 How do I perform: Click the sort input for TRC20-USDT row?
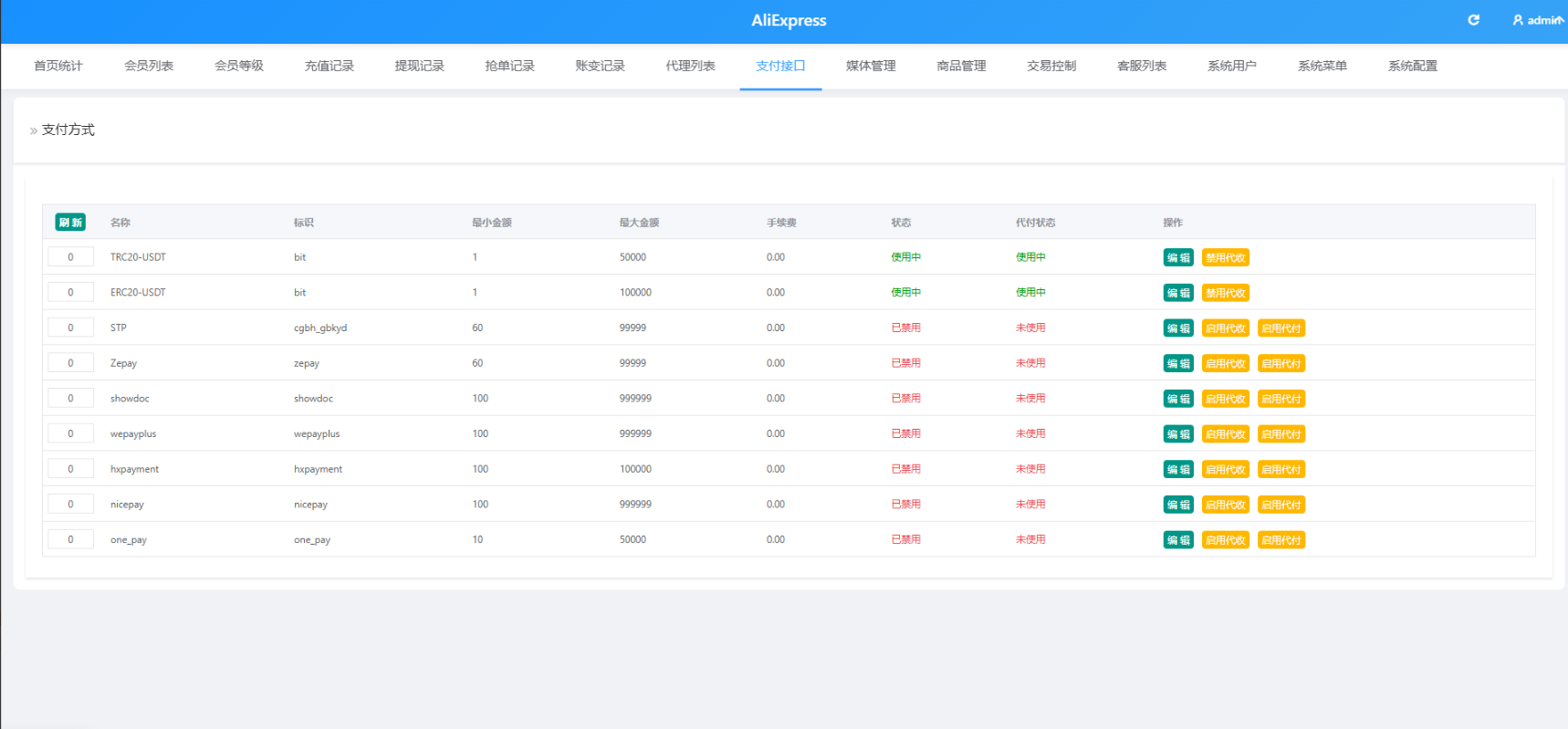[70, 256]
